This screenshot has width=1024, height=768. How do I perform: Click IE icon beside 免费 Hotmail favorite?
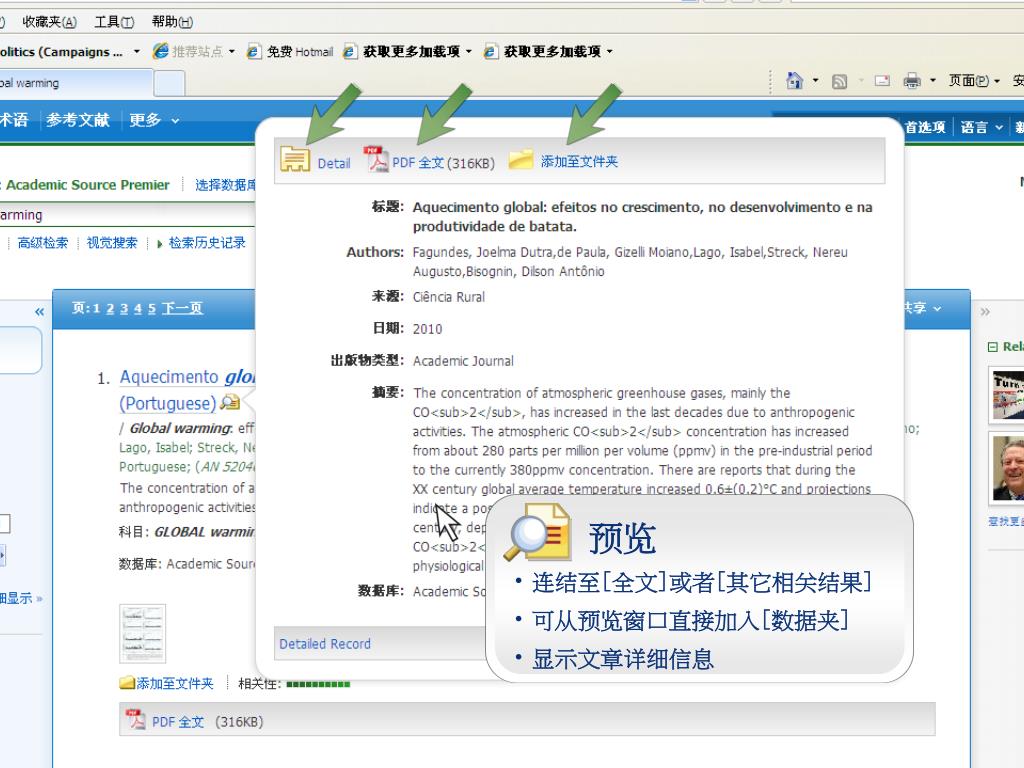[x=253, y=52]
